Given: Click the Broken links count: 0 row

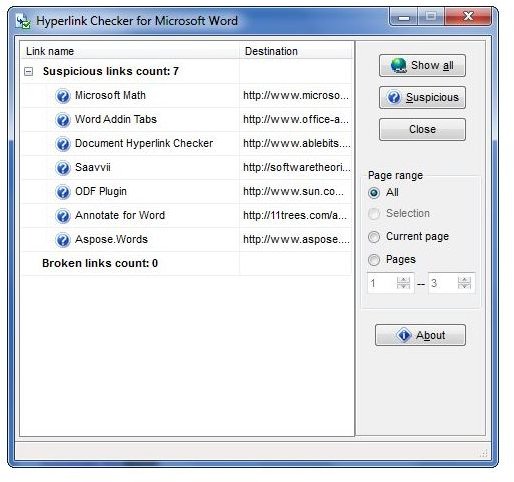Looking at the screenshot, I should (187, 264).
